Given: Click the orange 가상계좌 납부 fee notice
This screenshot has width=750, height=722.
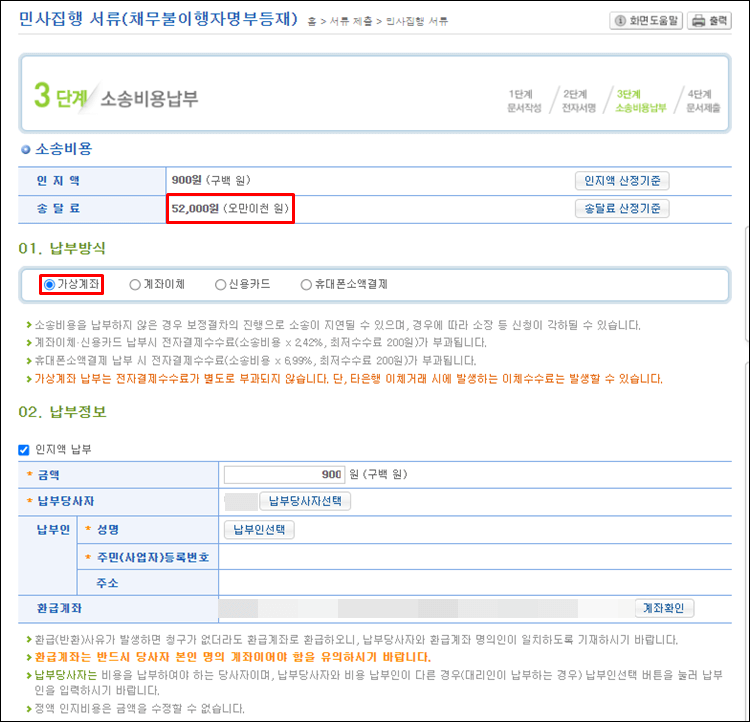Looking at the screenshot, I should tap(349, 379).
